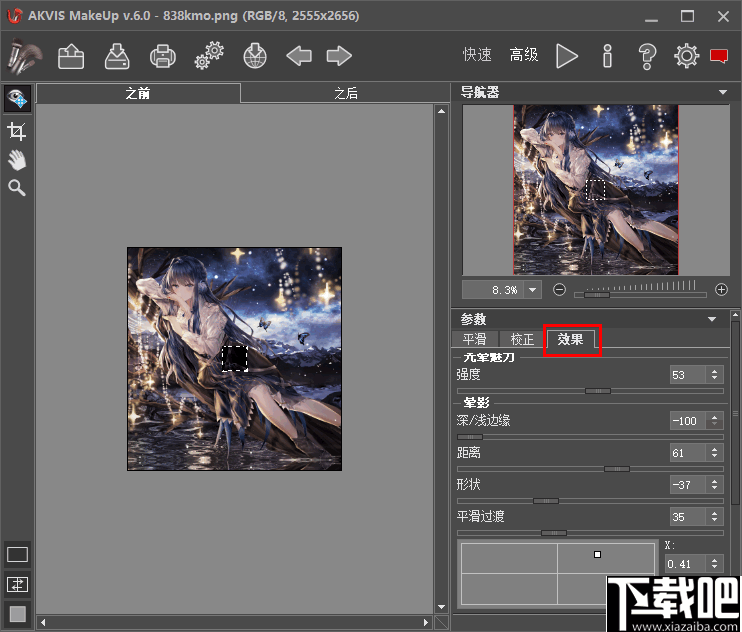Click the canvas horizontal scrollbar right arrow
The height and width of the screenshot is (632, 742).
coord(426,622)
